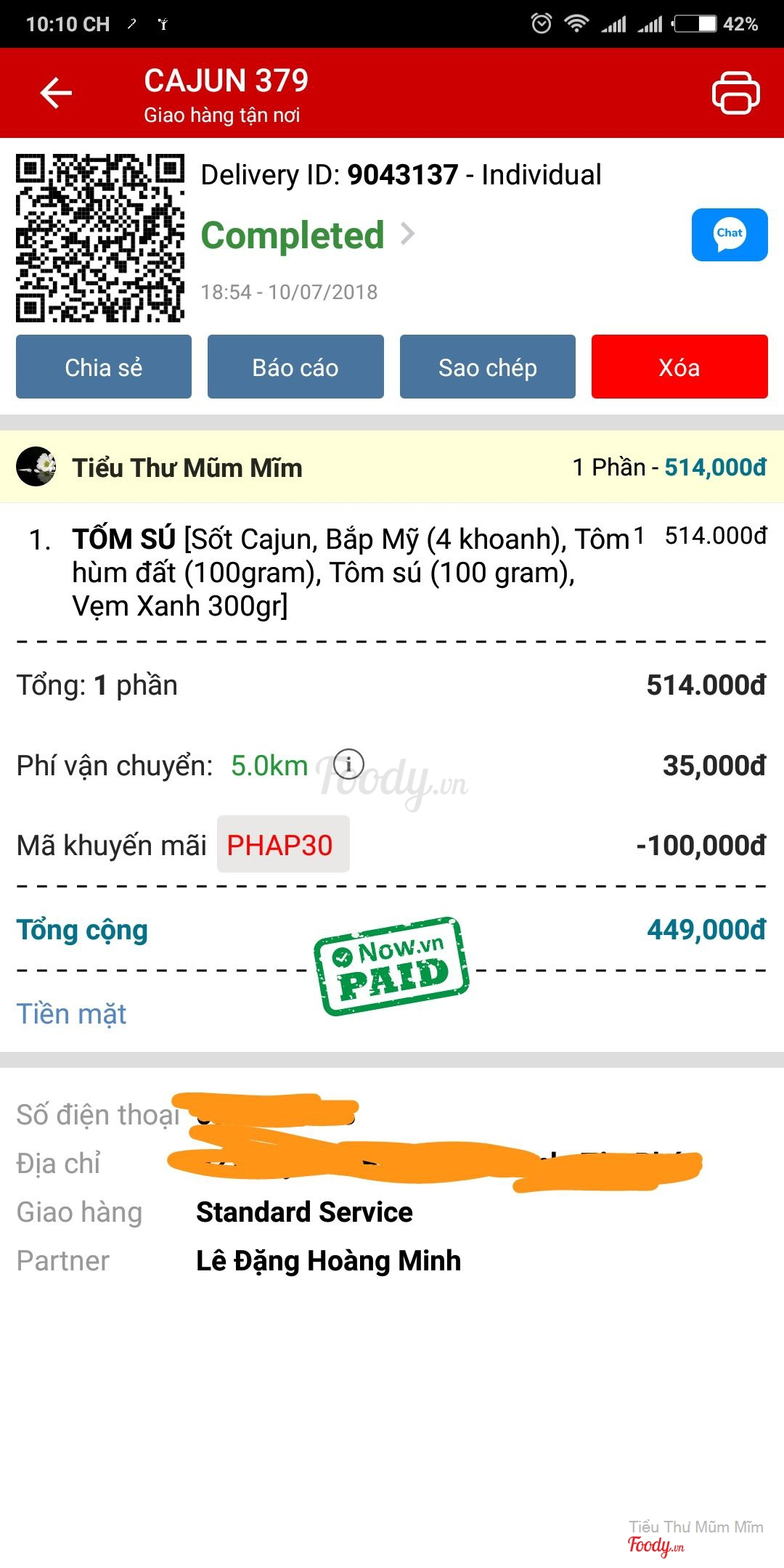Tap the delivery QR code
The height and width of the screenshot is (1568, 784).
(100, 237)
